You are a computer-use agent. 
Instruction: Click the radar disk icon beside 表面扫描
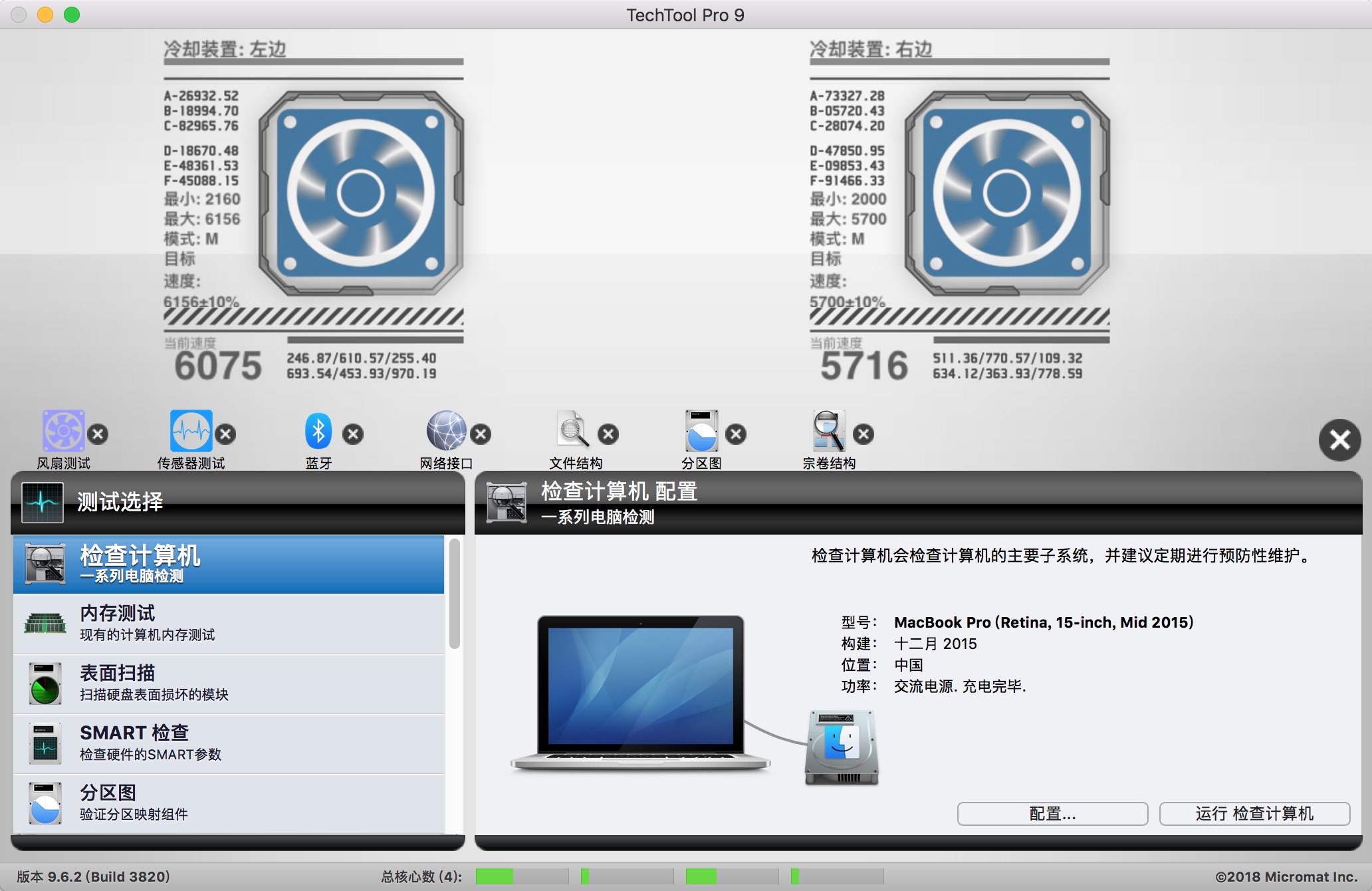(x=45, y=684)
